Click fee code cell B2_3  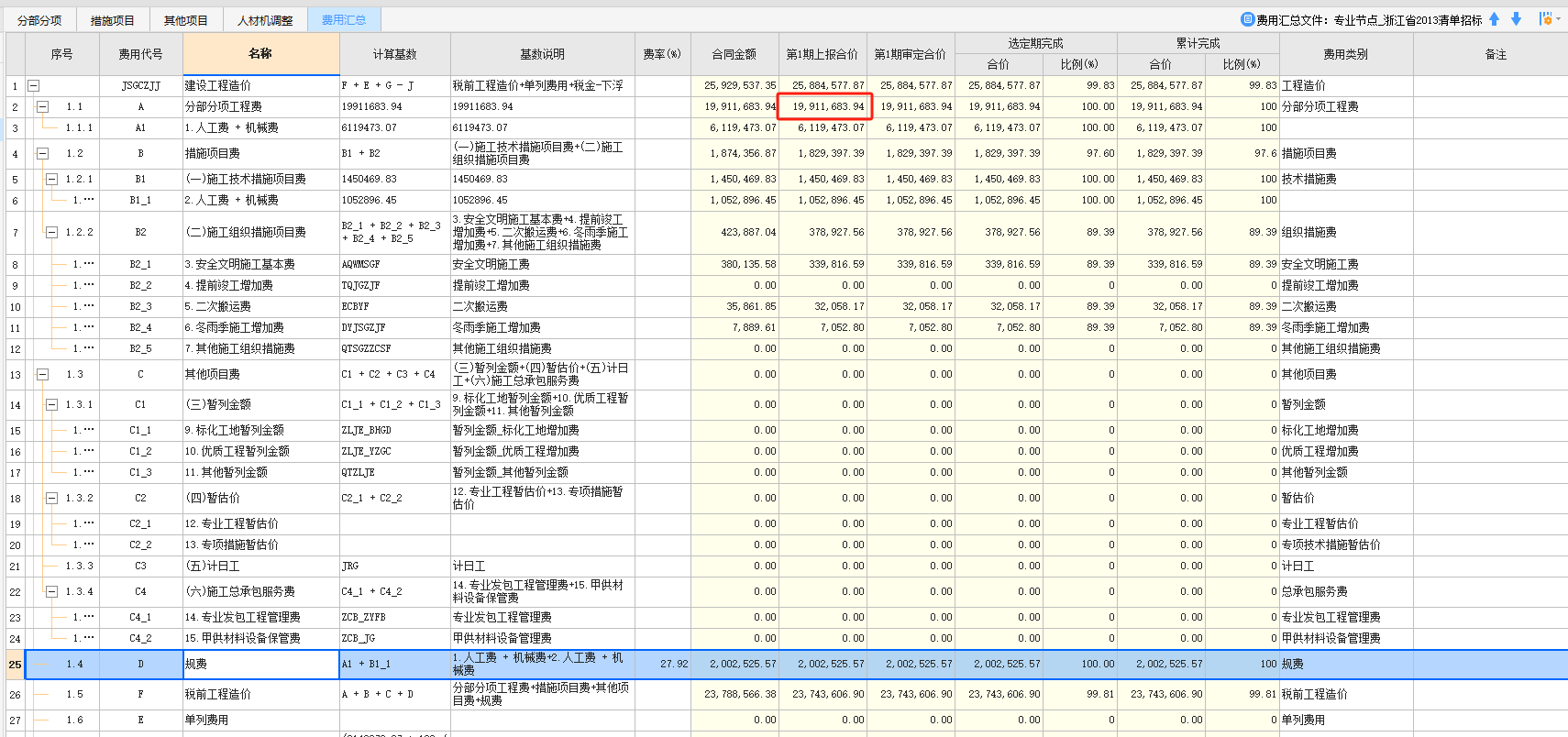click(x=141, y=306)
